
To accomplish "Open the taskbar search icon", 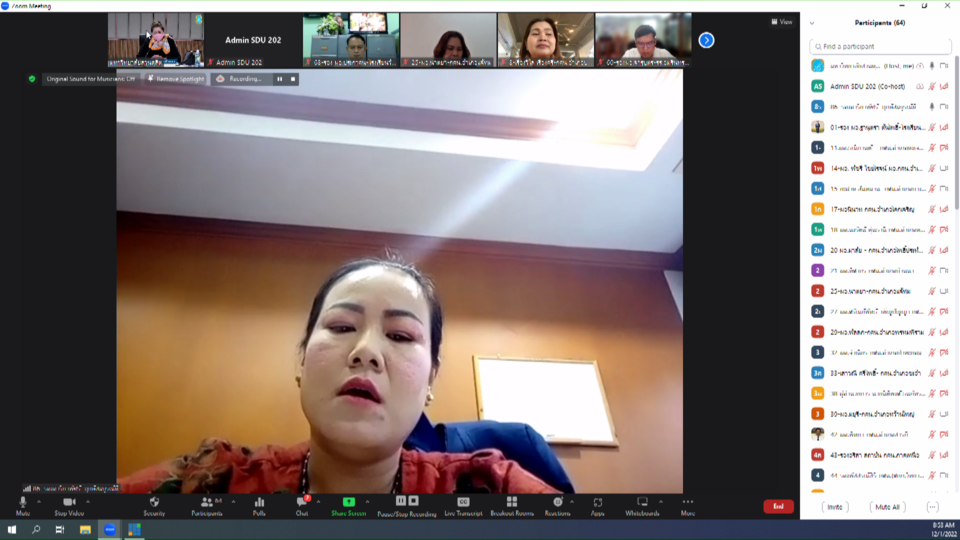I will point(36,530).
